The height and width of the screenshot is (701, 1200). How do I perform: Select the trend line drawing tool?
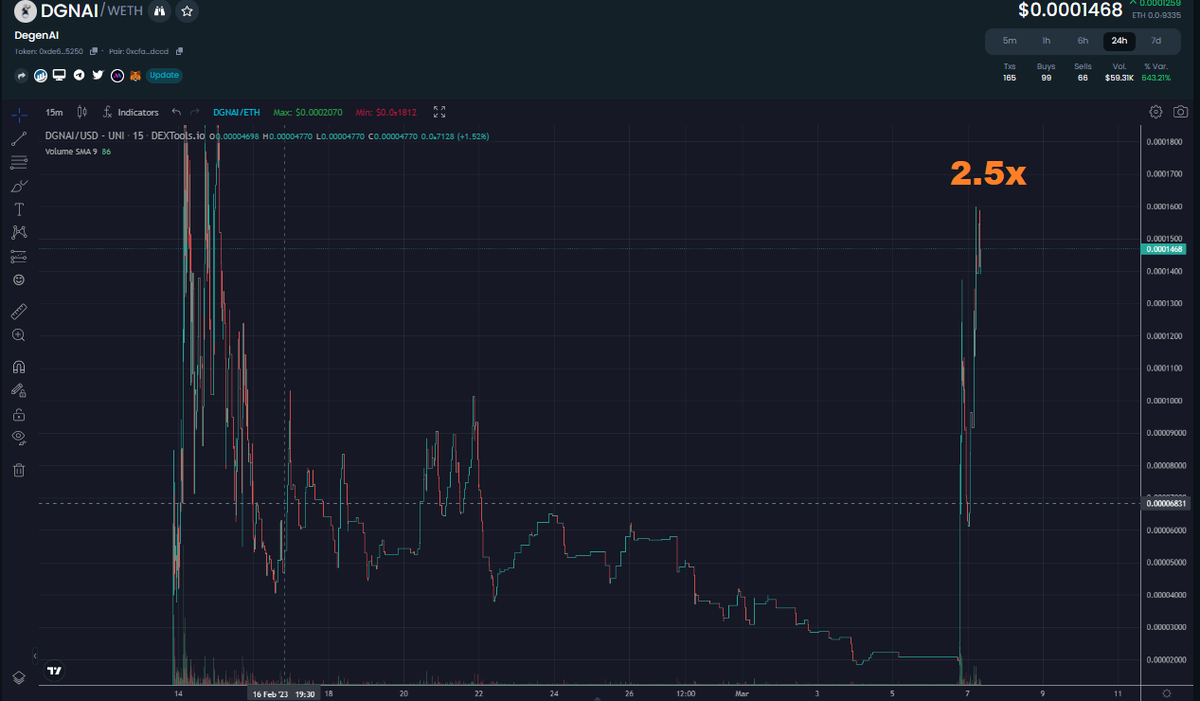[18, 138]
